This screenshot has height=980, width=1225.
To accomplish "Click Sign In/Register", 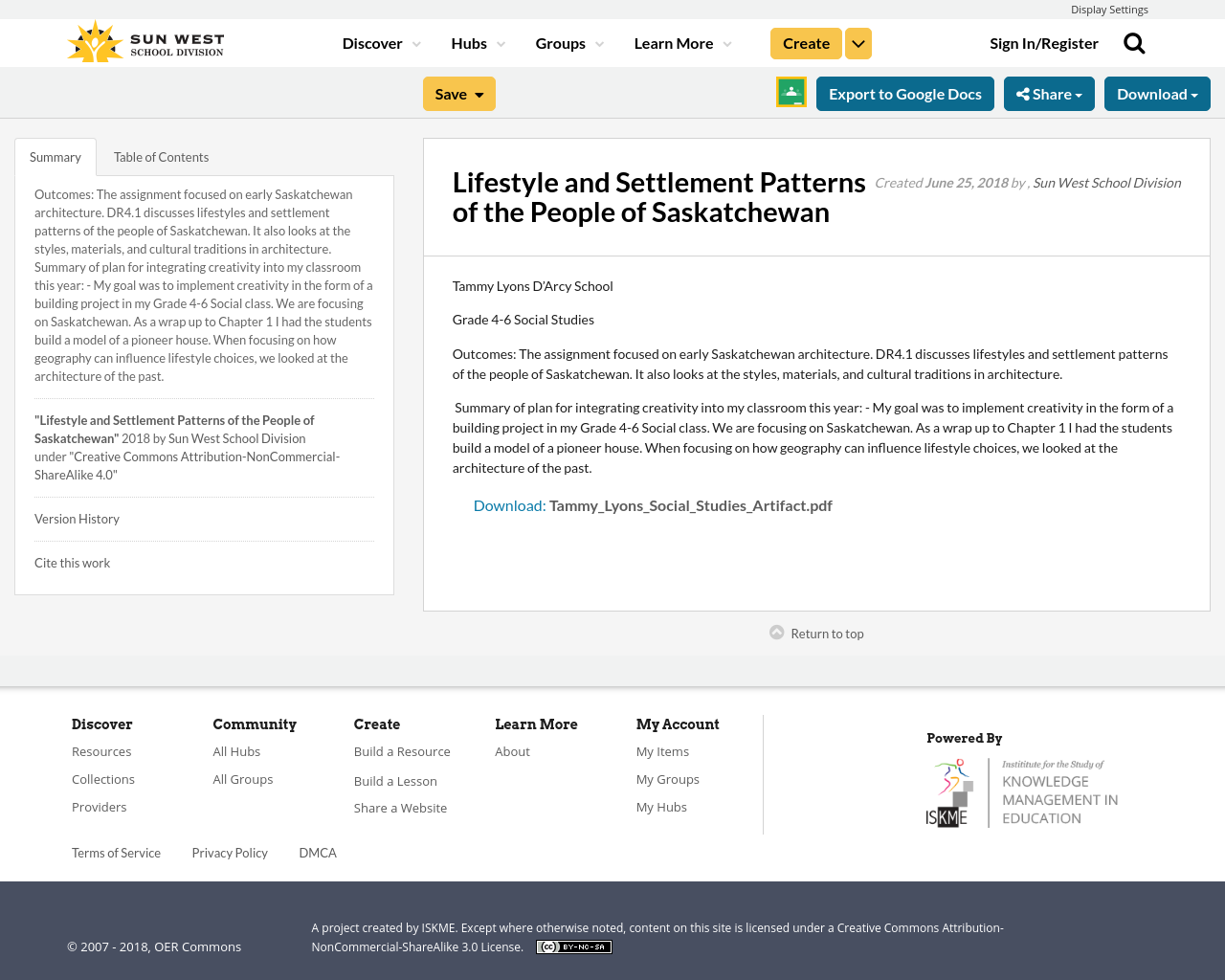I will pyautogui.click(x=1044, y=41).
